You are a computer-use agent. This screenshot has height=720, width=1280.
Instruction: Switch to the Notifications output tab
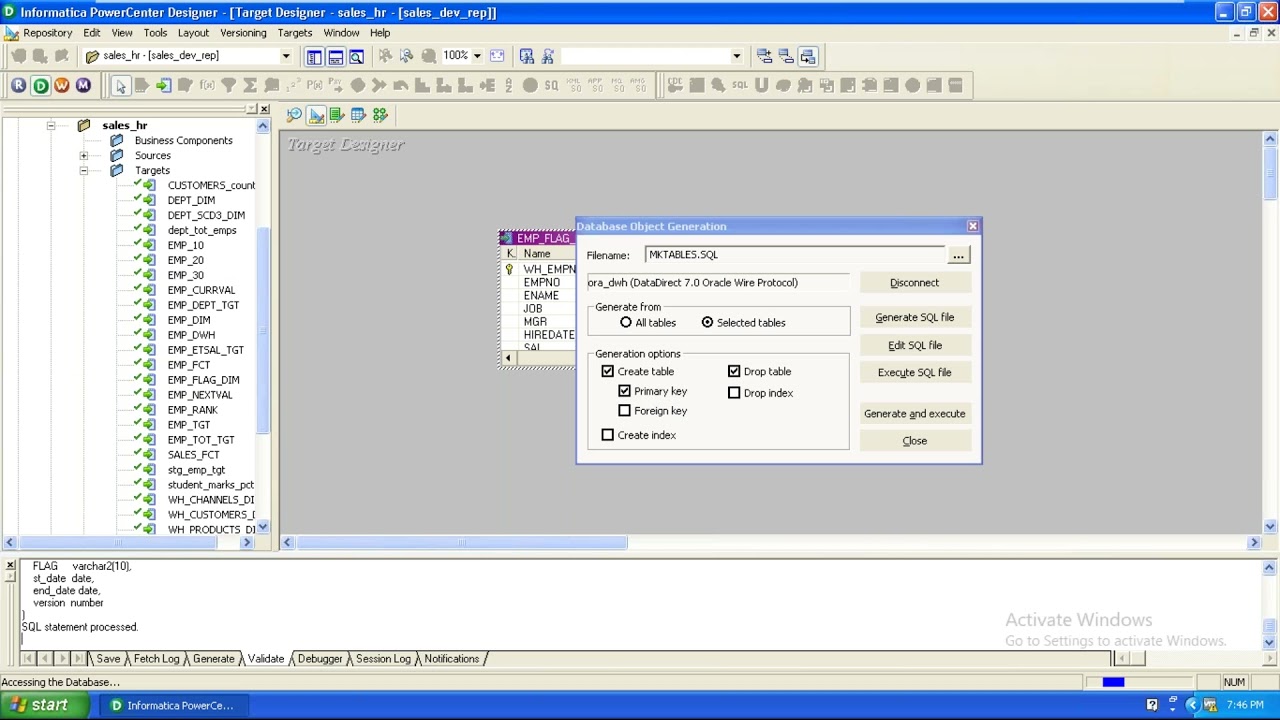[452, 659]
